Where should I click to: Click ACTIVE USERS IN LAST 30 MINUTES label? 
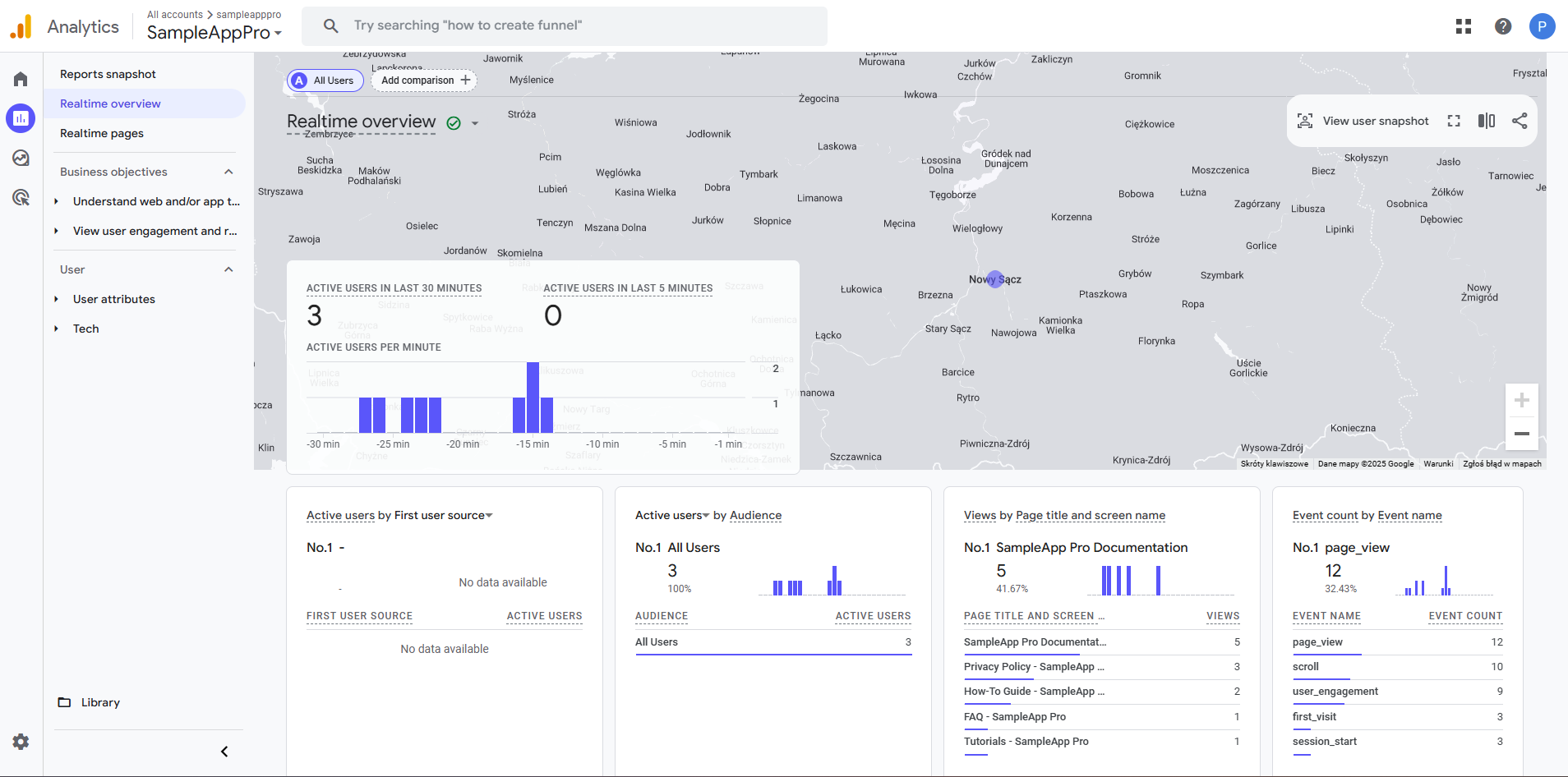[394, 288]
